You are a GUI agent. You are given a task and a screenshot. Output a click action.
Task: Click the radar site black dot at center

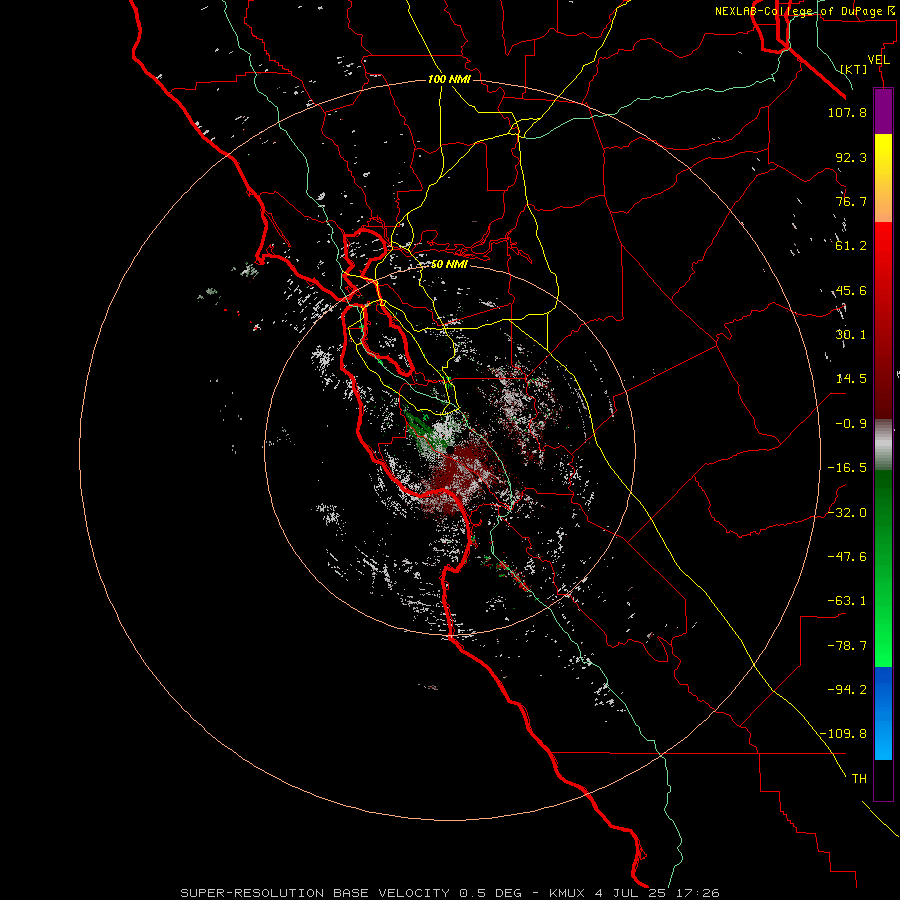(450, 450)
